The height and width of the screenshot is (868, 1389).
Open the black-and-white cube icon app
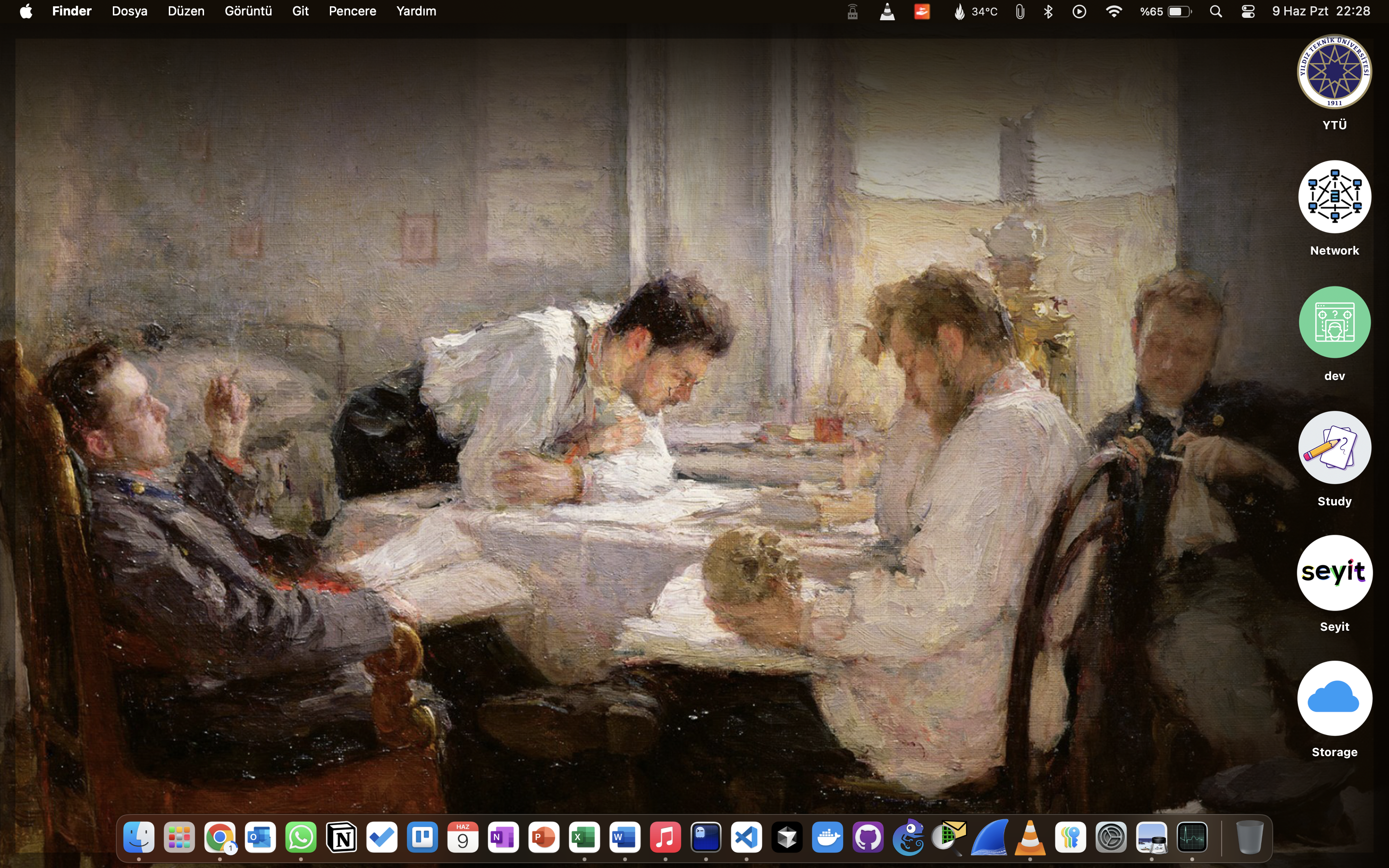tap(787, 838)
